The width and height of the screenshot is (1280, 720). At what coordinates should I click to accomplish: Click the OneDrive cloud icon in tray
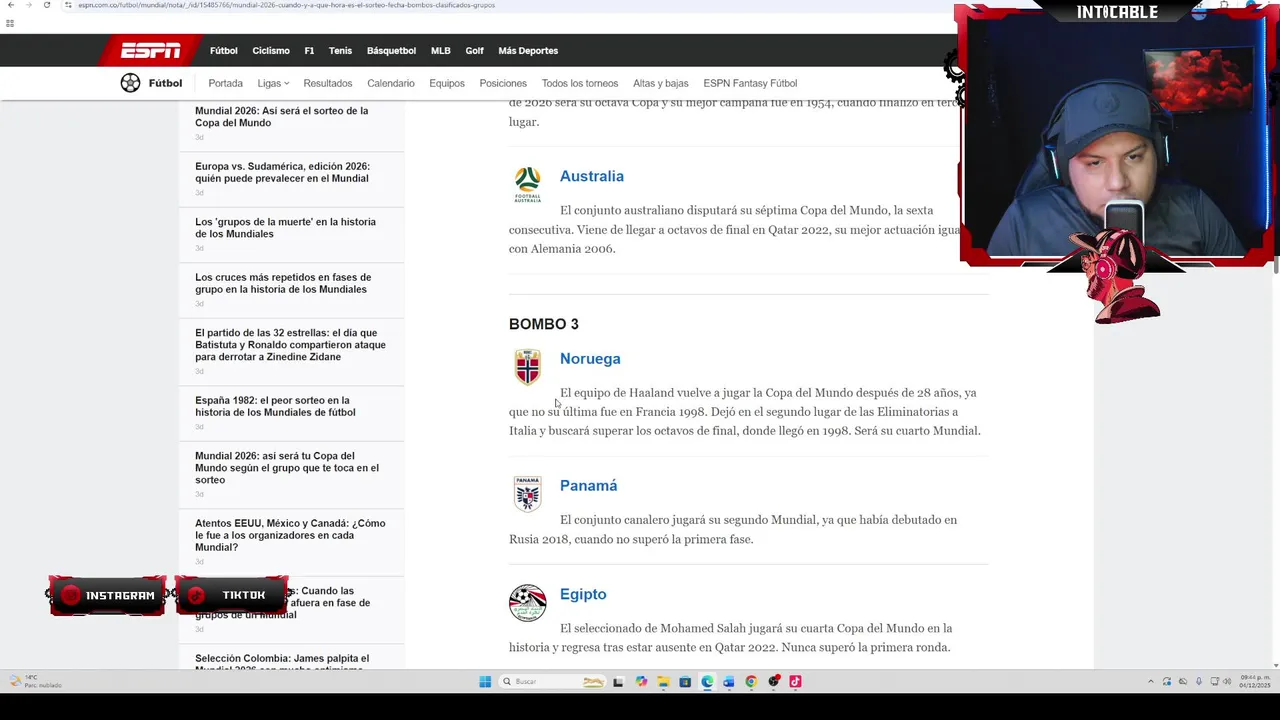click(1183, 681)
